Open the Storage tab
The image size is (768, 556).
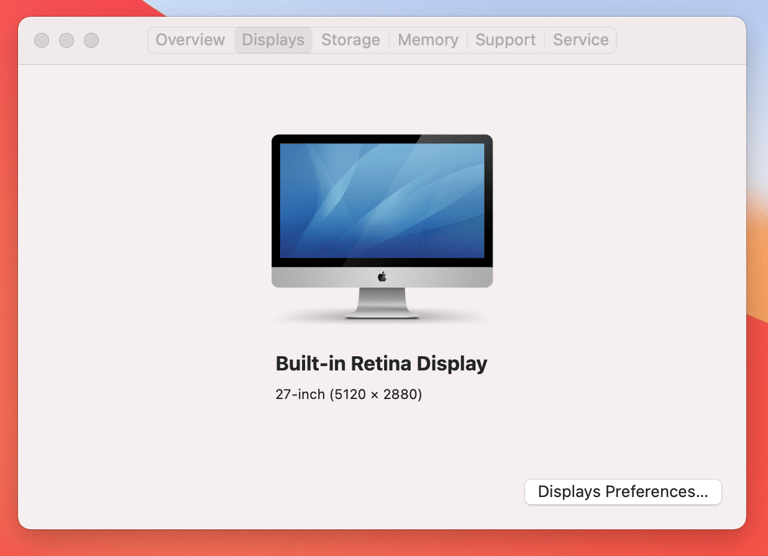click(x=351, y=40)
